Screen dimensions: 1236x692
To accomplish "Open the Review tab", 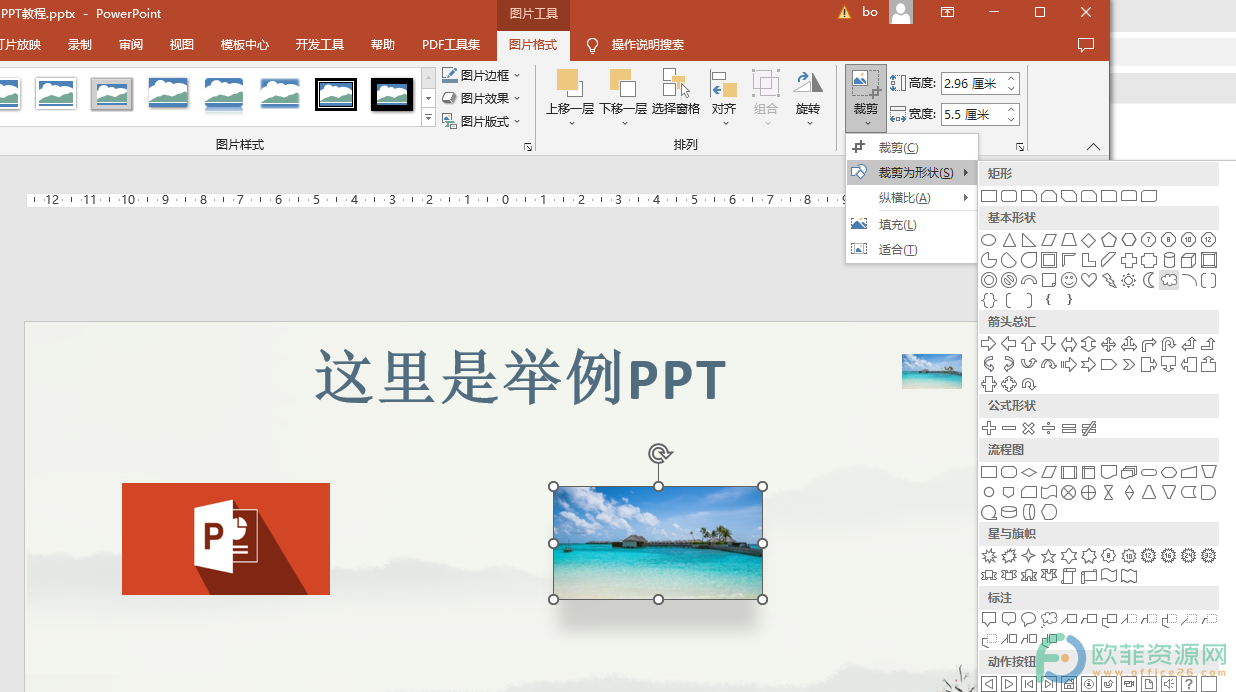I will pyautogui.click(x=131, y=45).
